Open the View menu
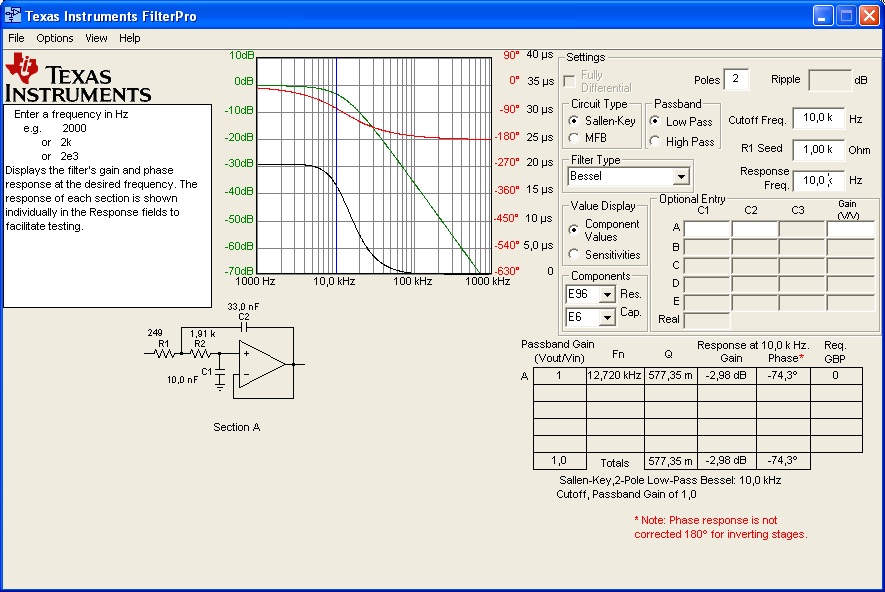 pos(96,38)
